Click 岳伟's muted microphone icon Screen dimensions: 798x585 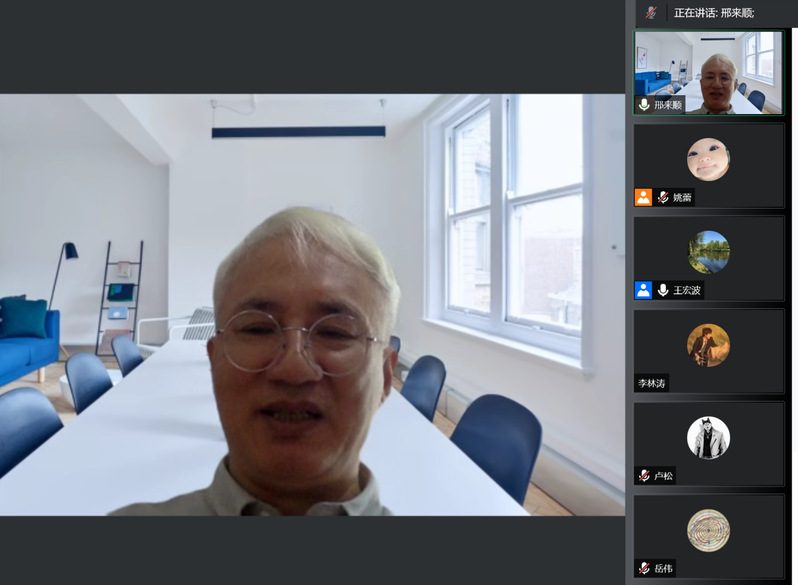click(644, 568)
